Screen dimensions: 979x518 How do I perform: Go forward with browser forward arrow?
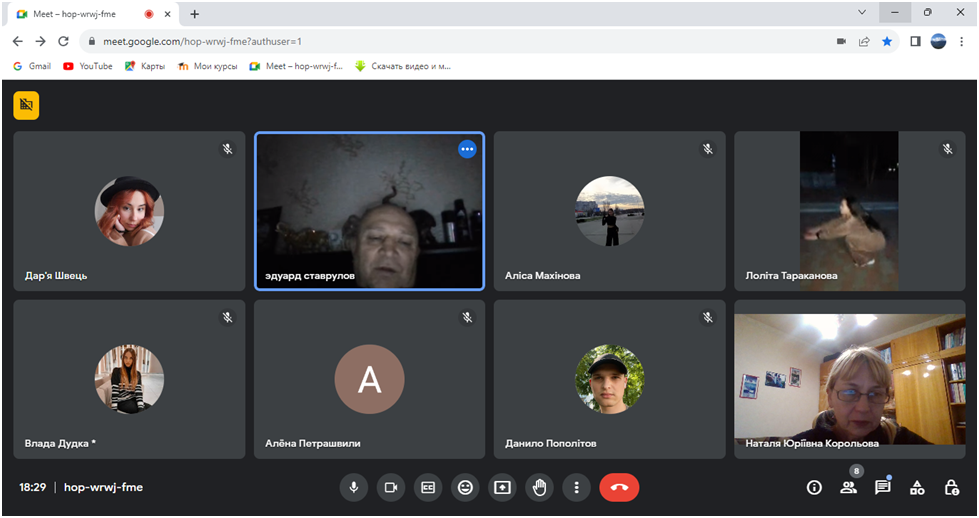coord(41,41)
